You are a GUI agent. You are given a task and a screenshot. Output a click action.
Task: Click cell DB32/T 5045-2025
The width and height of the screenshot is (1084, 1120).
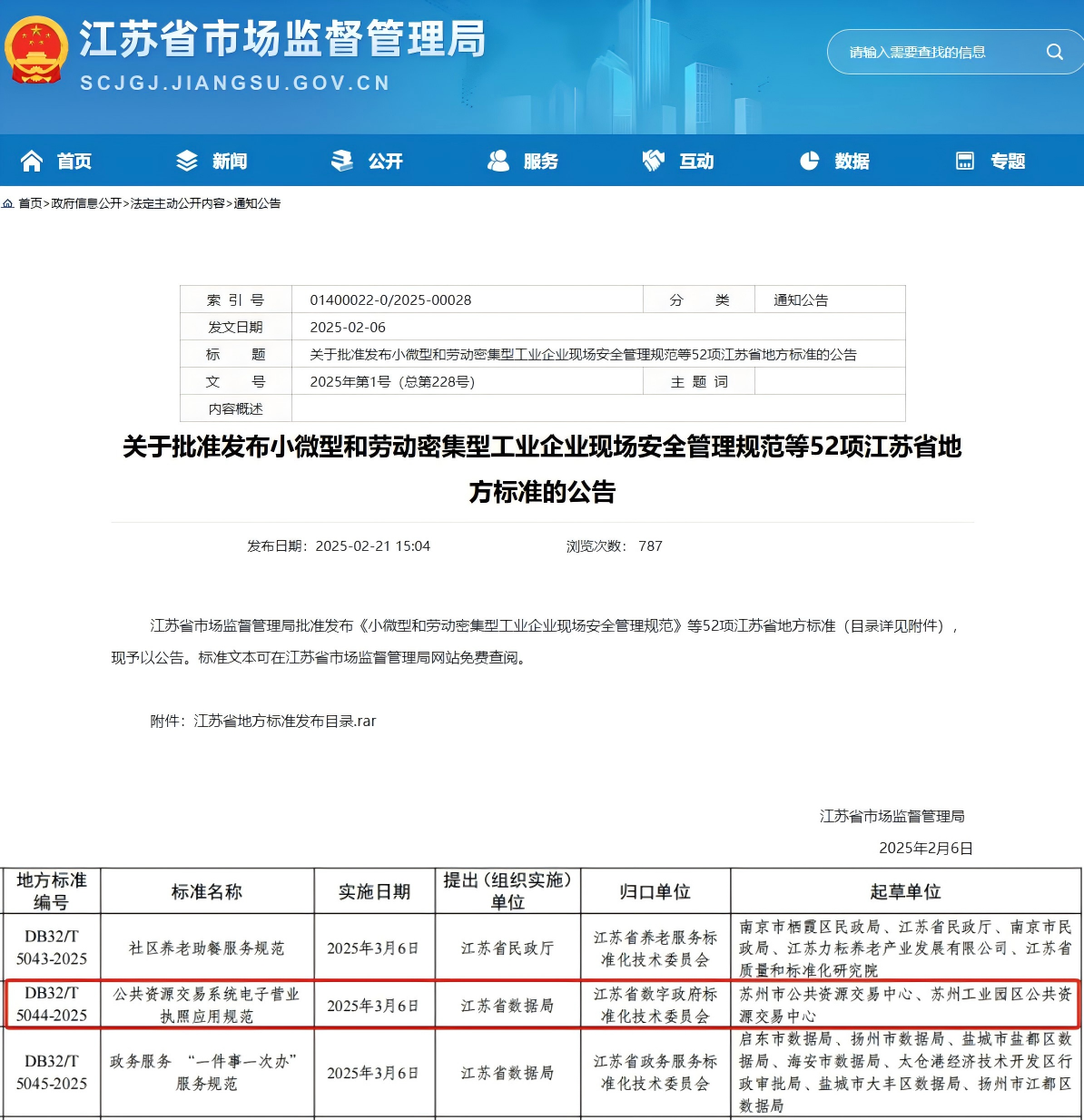point(52,1073)
